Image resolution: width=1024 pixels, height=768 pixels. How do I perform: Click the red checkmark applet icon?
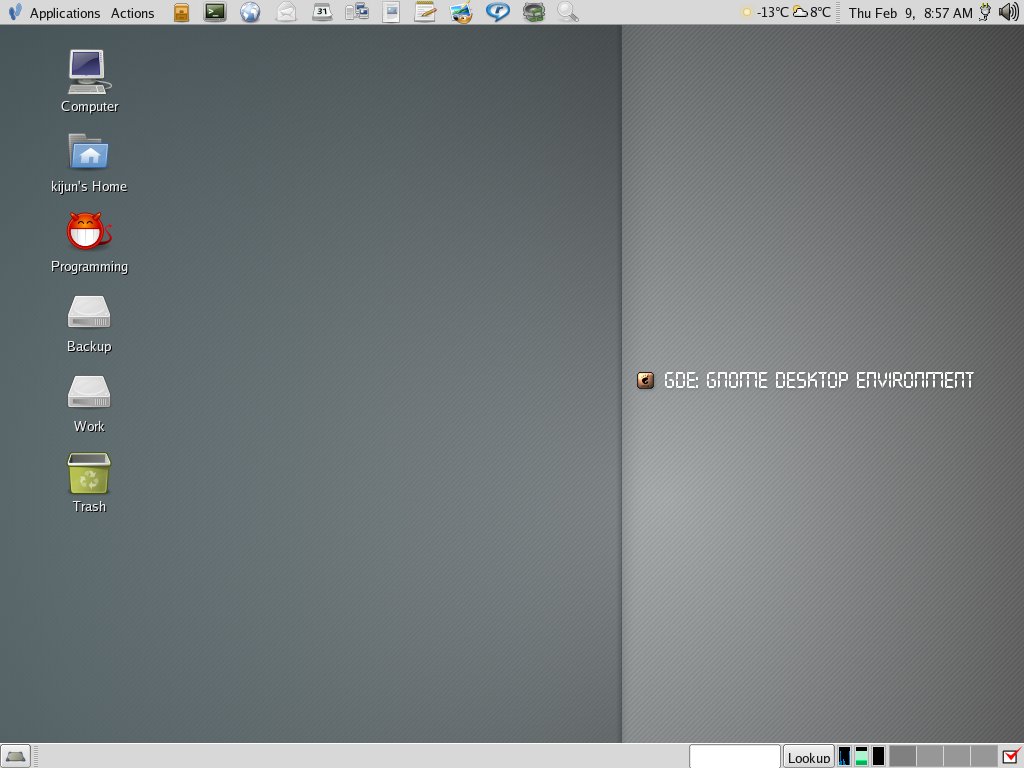1012,756
